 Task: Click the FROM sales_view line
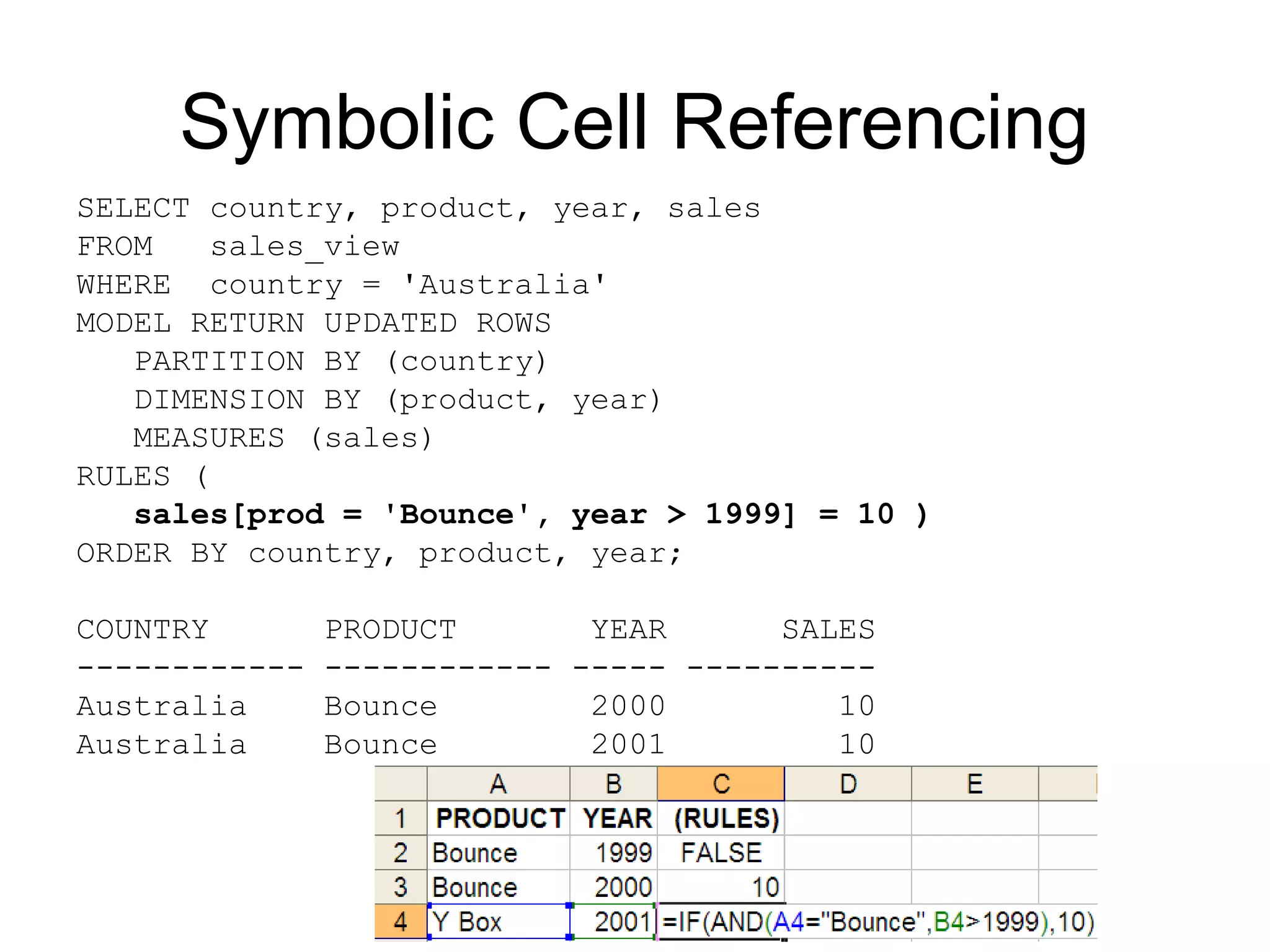pos(238,247)
